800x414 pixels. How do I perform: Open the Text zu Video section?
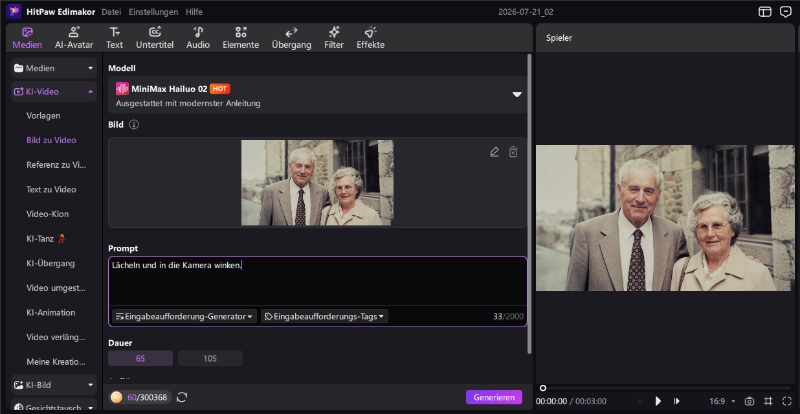(x=51, y=189)
